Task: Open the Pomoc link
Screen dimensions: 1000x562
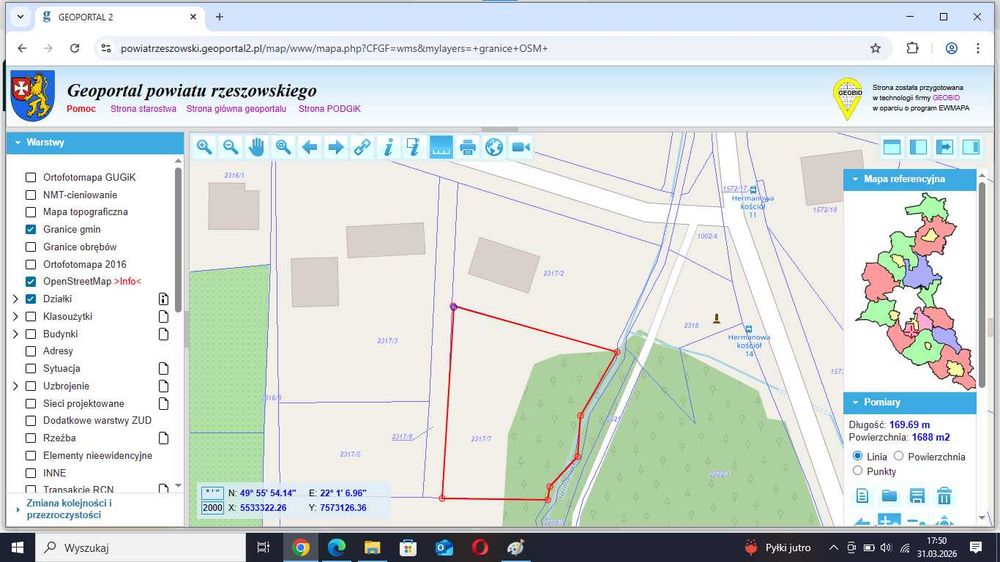Action: pyautogui.click(x=81, y=109)
